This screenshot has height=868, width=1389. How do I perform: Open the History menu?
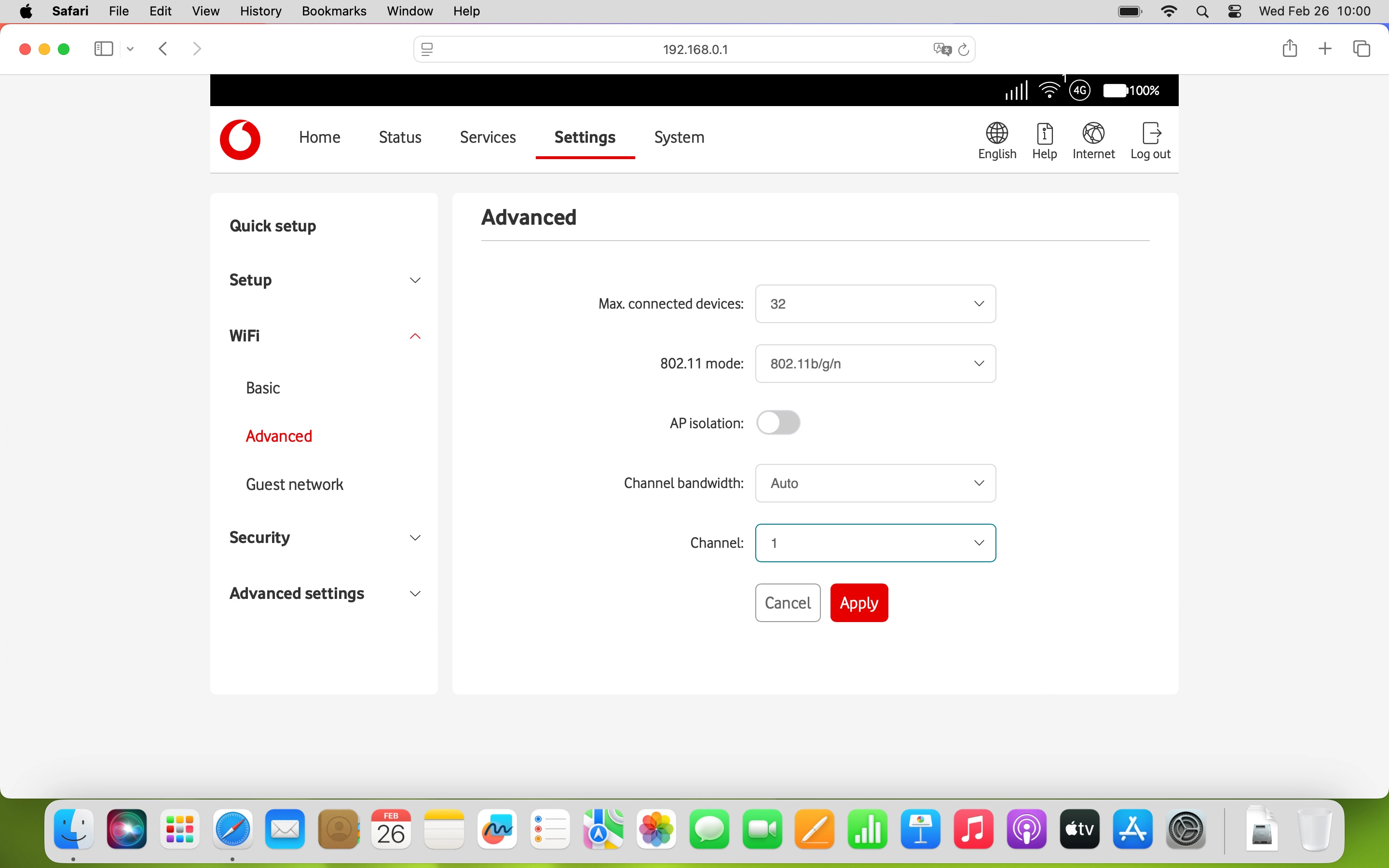pyautogui.click(x=260, y=11)
